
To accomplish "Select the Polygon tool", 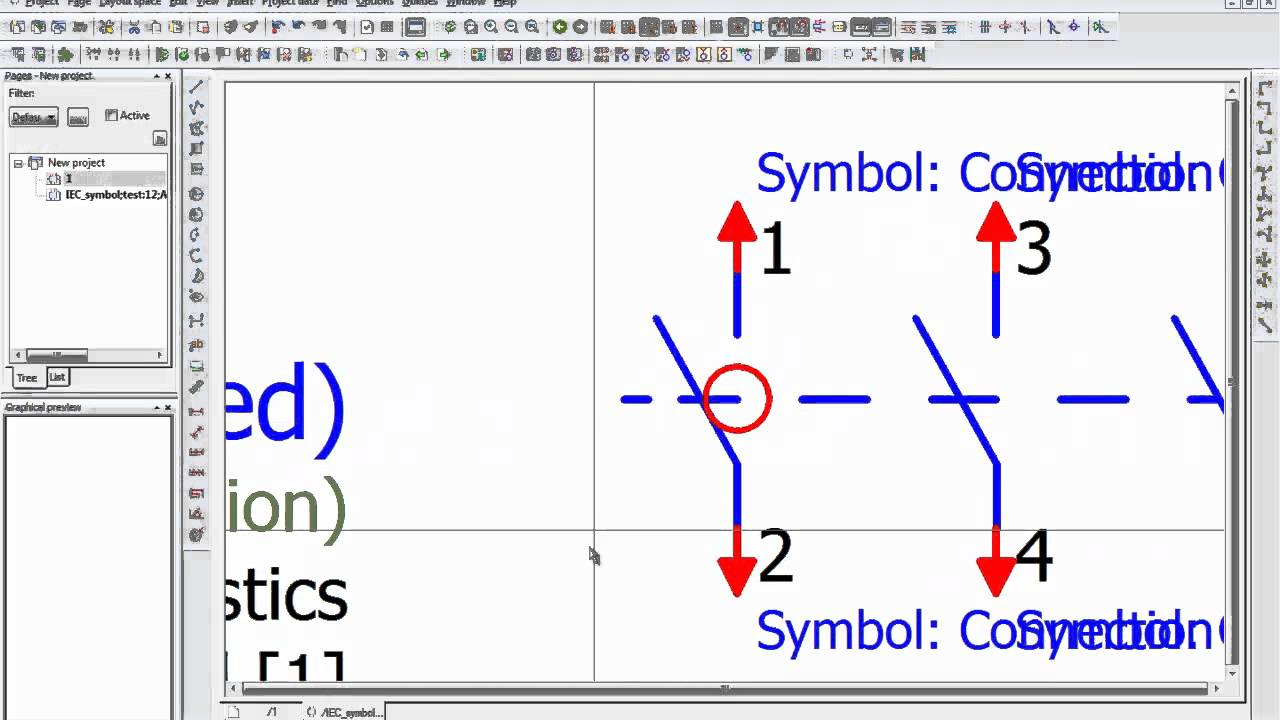I will (197, 128).
